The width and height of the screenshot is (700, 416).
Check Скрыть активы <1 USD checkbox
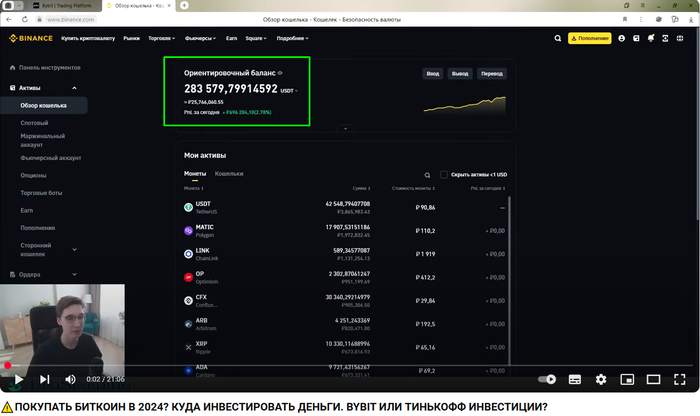click(444, 175)
